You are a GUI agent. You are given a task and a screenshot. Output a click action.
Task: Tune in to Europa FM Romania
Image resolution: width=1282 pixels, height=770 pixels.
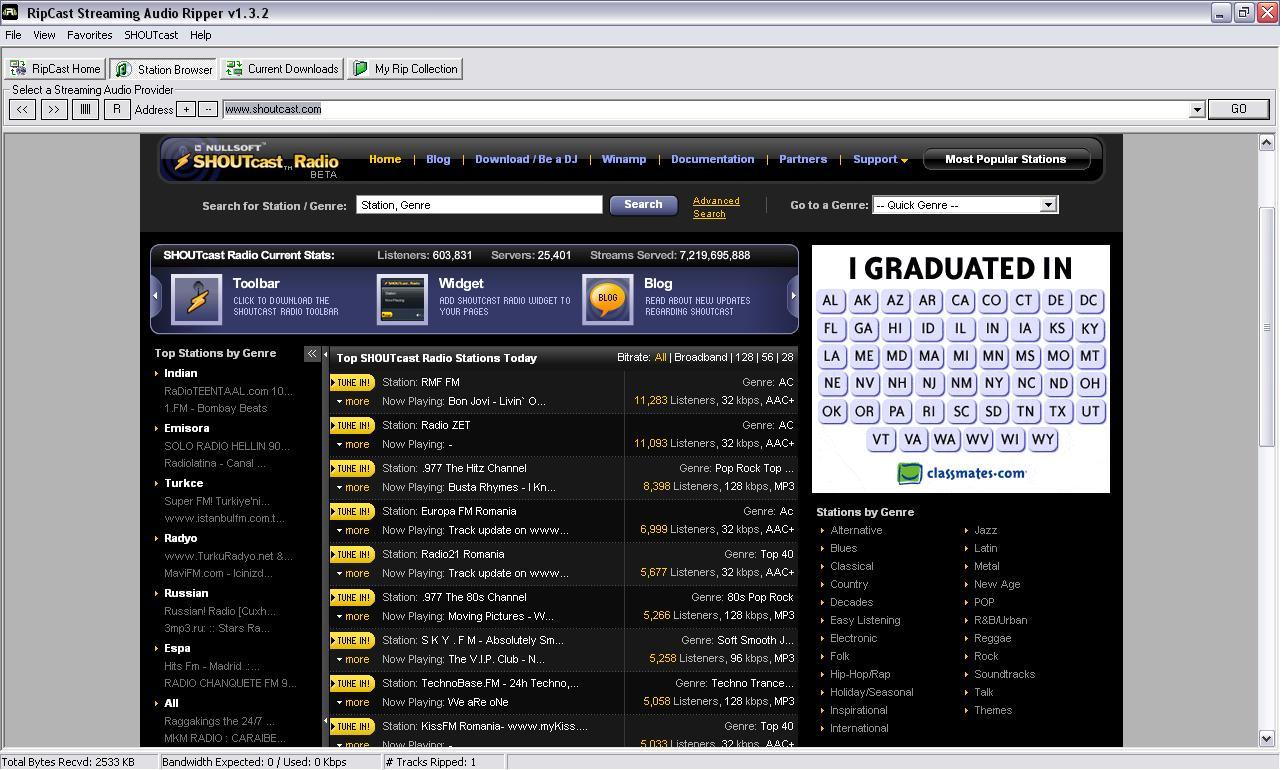352,511
